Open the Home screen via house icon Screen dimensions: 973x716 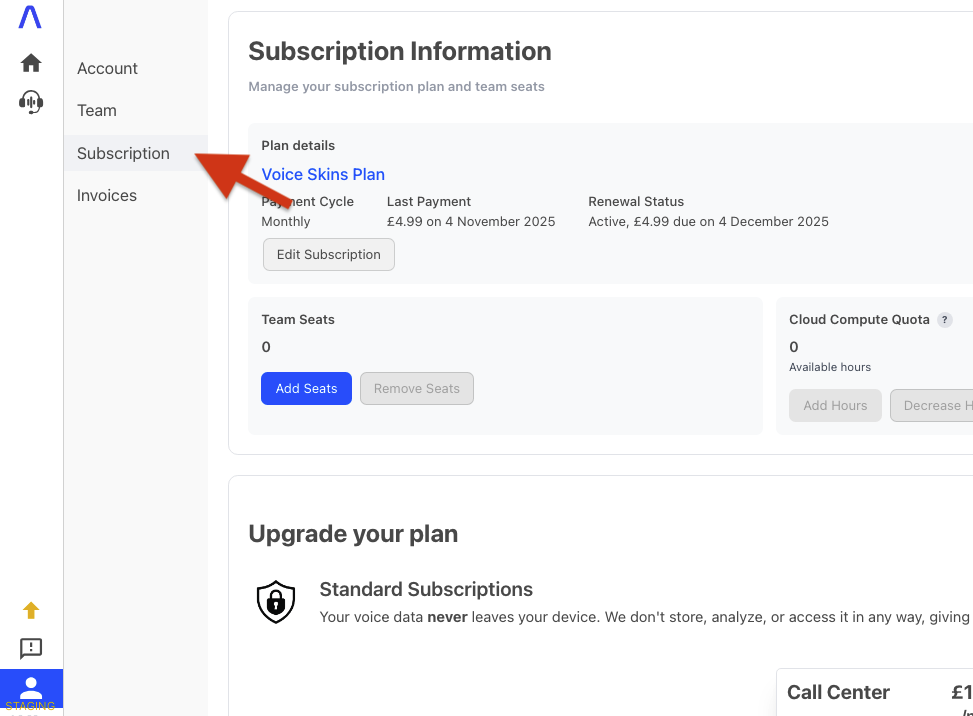pyautogui.click(x=30, y=62)
